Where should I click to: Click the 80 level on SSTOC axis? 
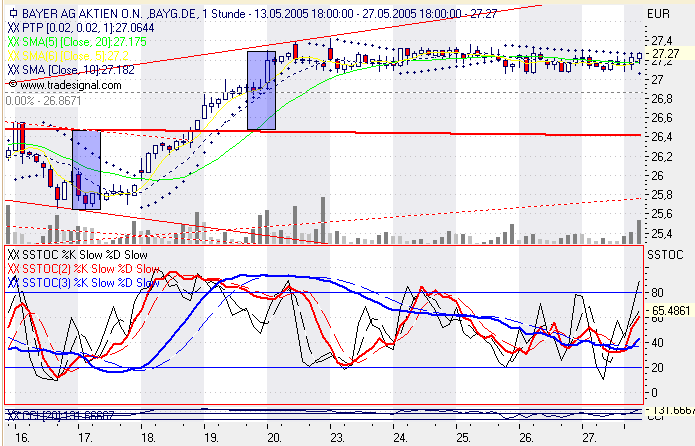pos(657,293)
